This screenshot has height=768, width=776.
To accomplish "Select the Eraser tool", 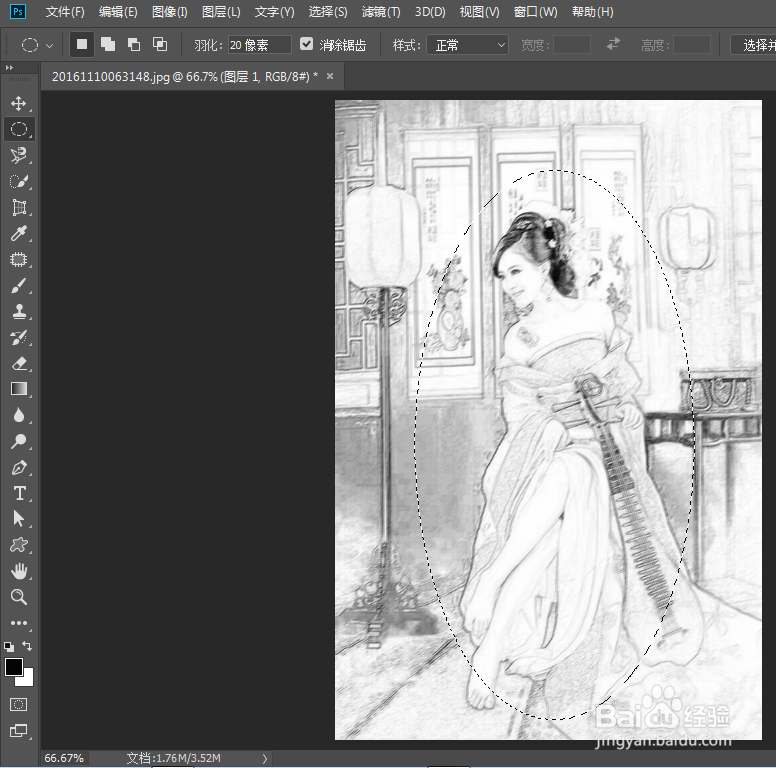I will coord(19,364).
